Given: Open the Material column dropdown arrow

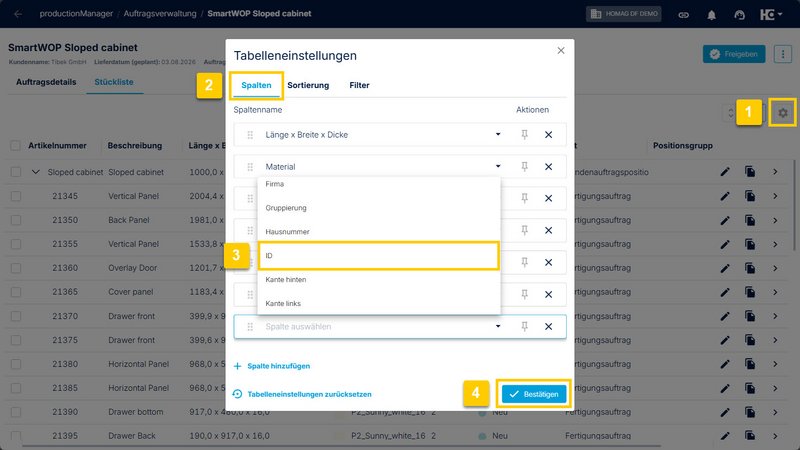Looking at the screenshot, I should [x=498, y=166].
